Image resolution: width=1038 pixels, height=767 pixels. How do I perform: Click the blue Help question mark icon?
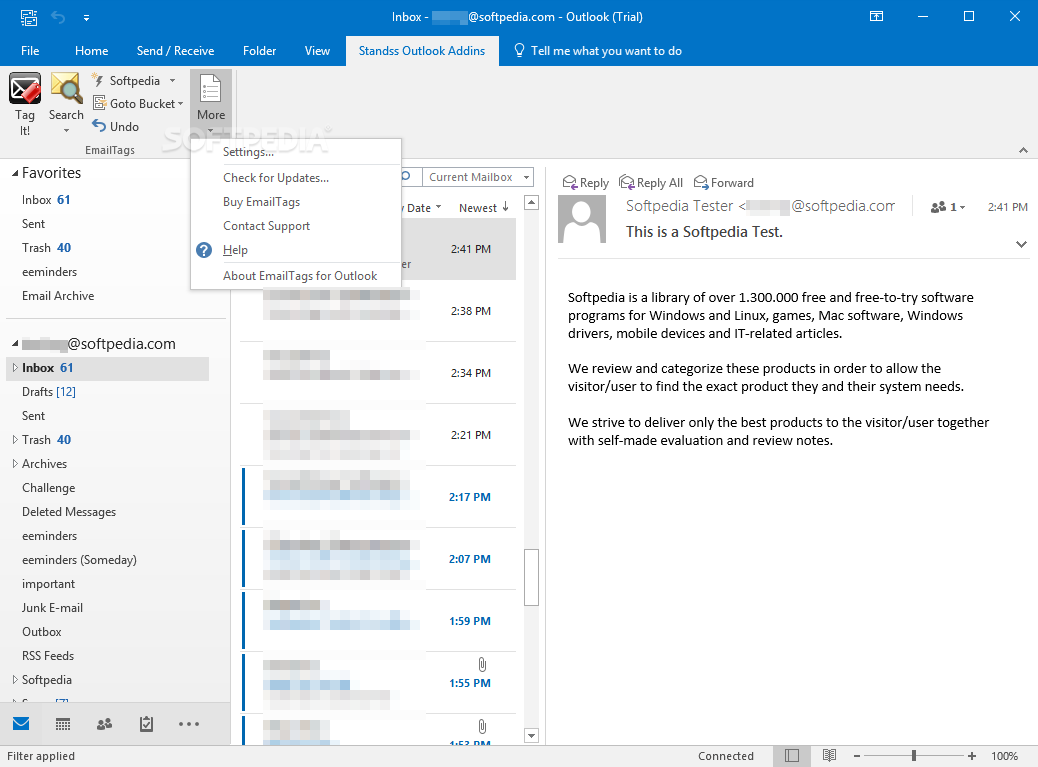[x=204, y=249]
